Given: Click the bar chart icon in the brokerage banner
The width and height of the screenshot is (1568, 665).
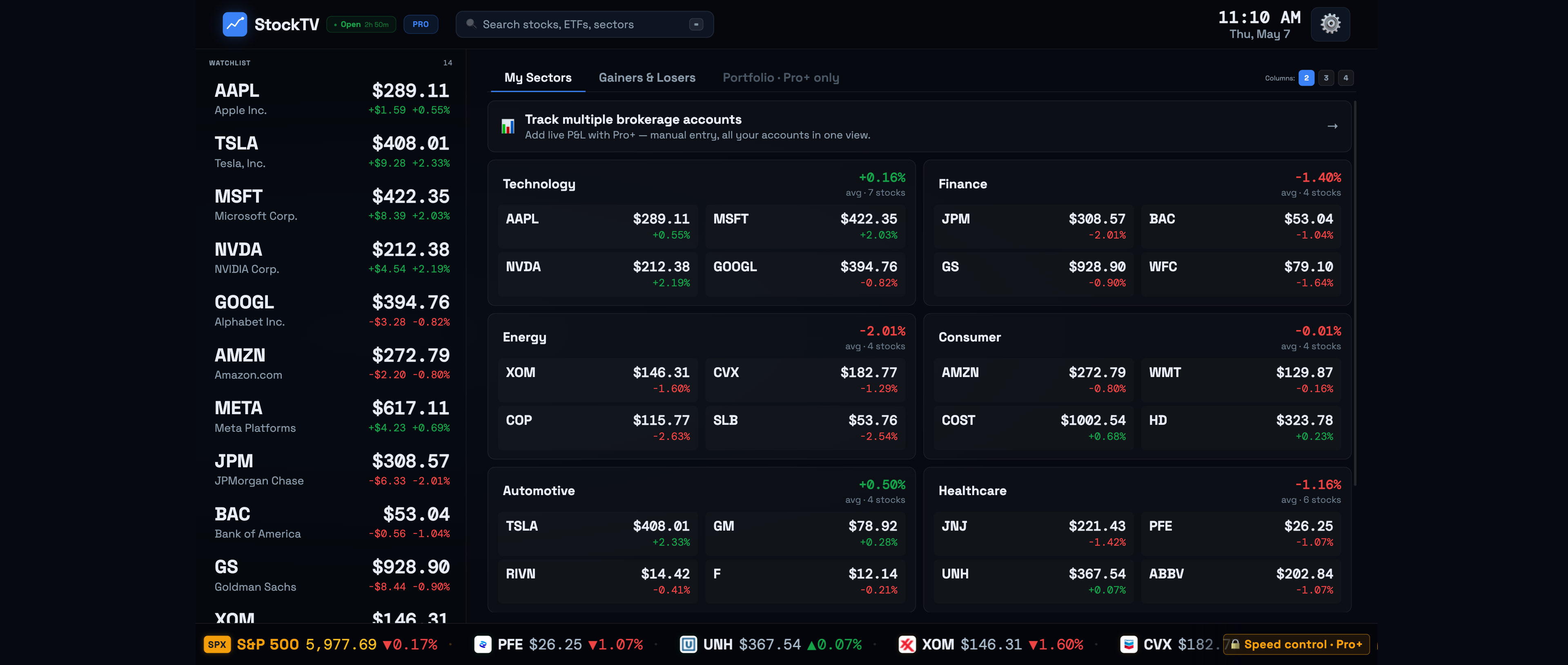Looking at the screenshot, I should click(x=508, y=126).
